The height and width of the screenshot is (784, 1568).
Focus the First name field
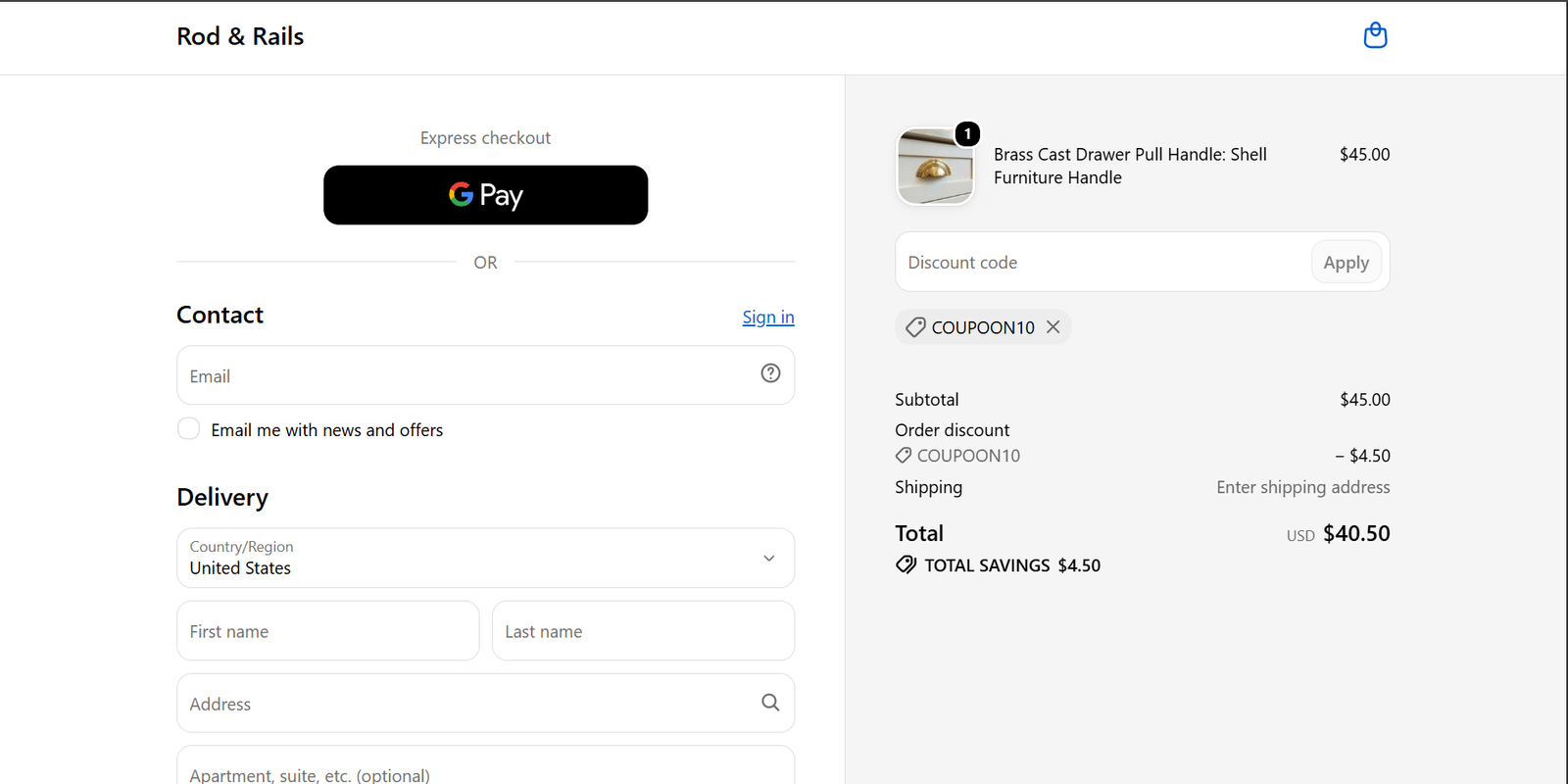coord(328,631)
